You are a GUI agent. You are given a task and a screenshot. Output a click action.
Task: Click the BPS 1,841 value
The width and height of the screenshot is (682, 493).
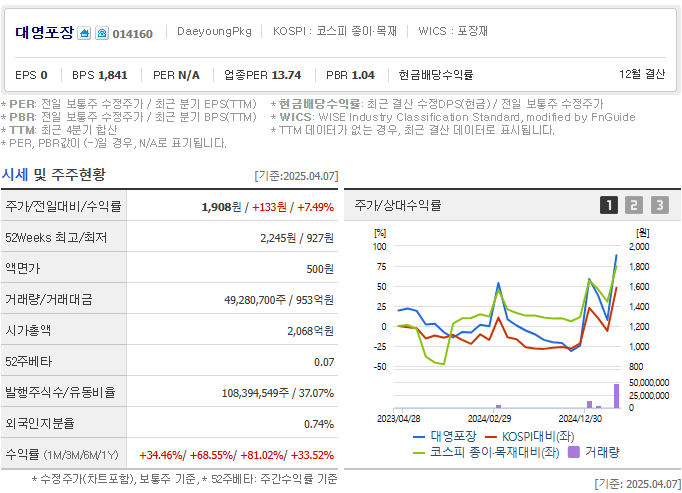tap(100, 75)
